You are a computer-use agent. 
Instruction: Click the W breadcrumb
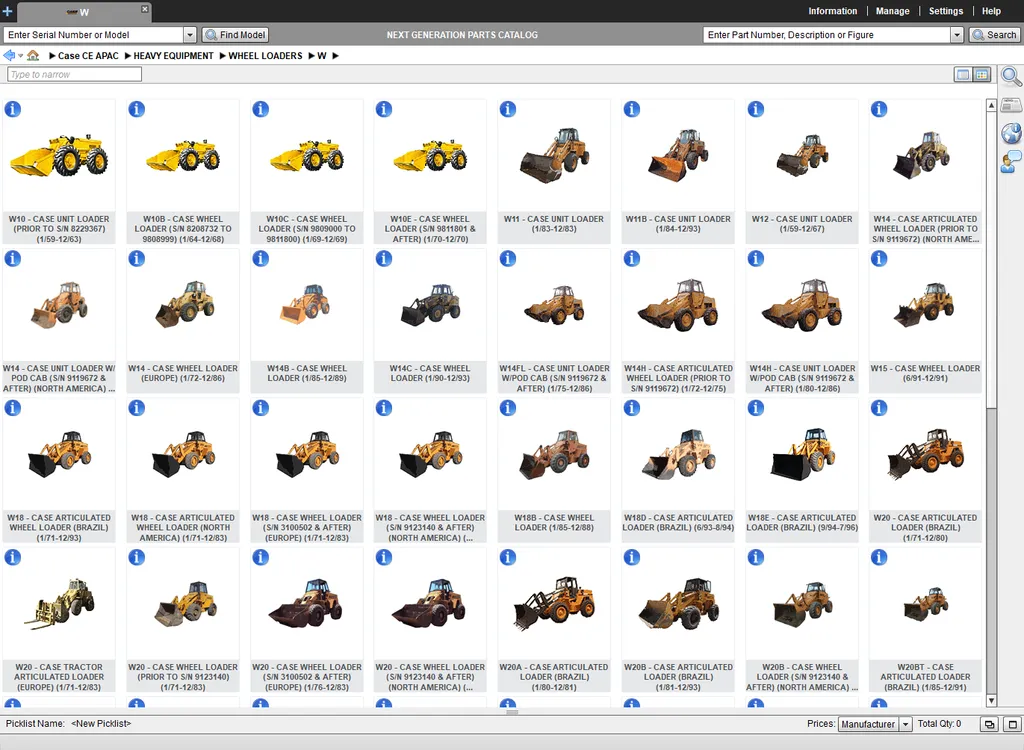(322, 56)
